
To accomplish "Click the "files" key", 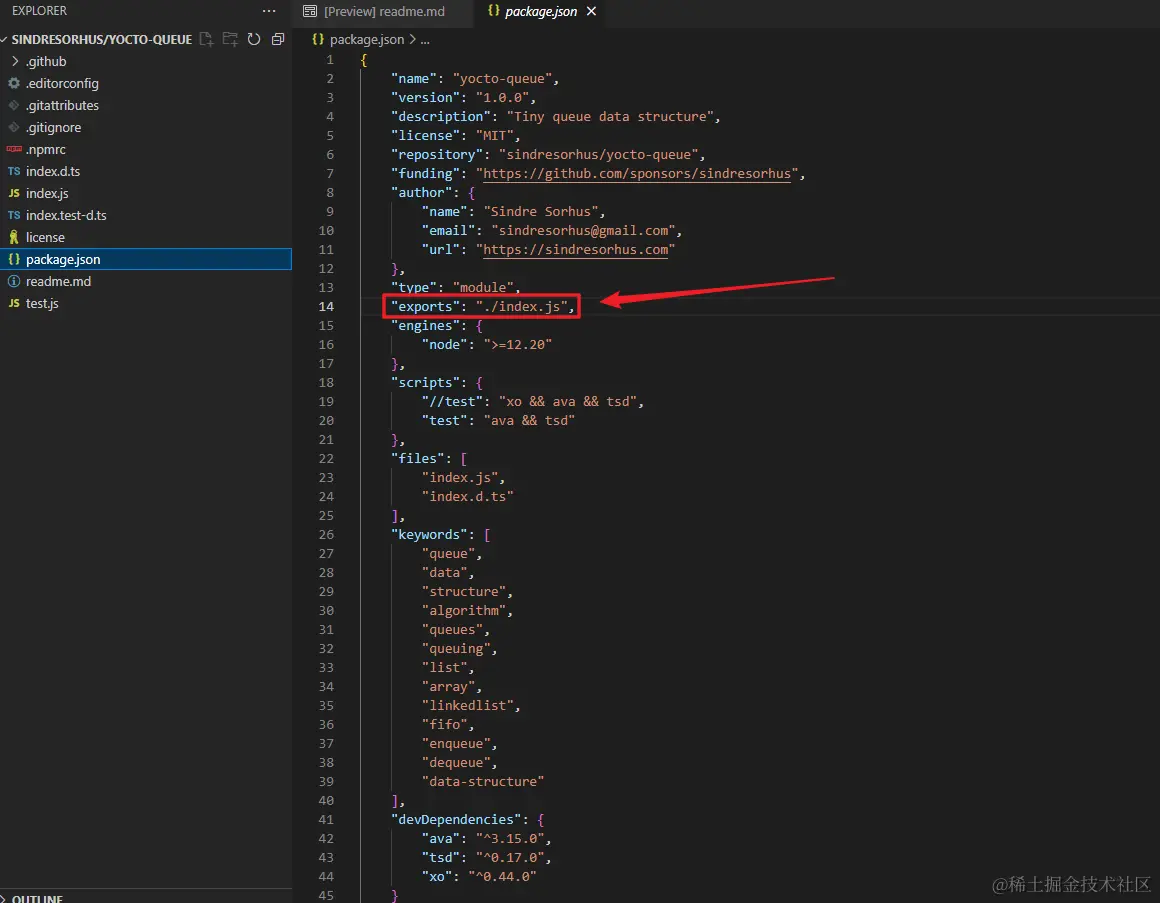I will (417, 459).
